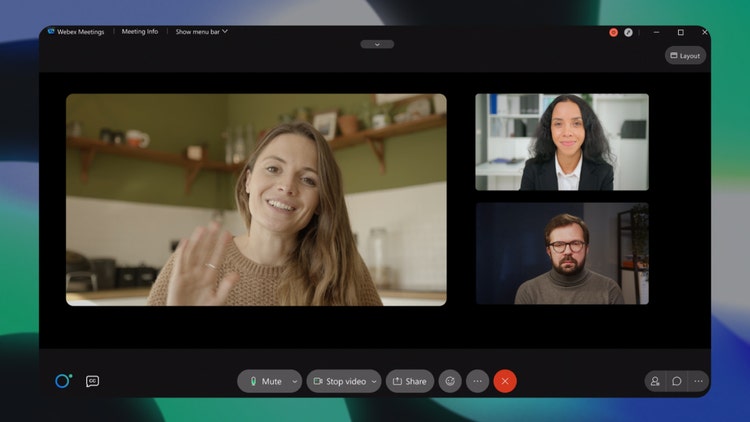Open the emoji reactions picker

pyautogui.click(x=450, y=381)
